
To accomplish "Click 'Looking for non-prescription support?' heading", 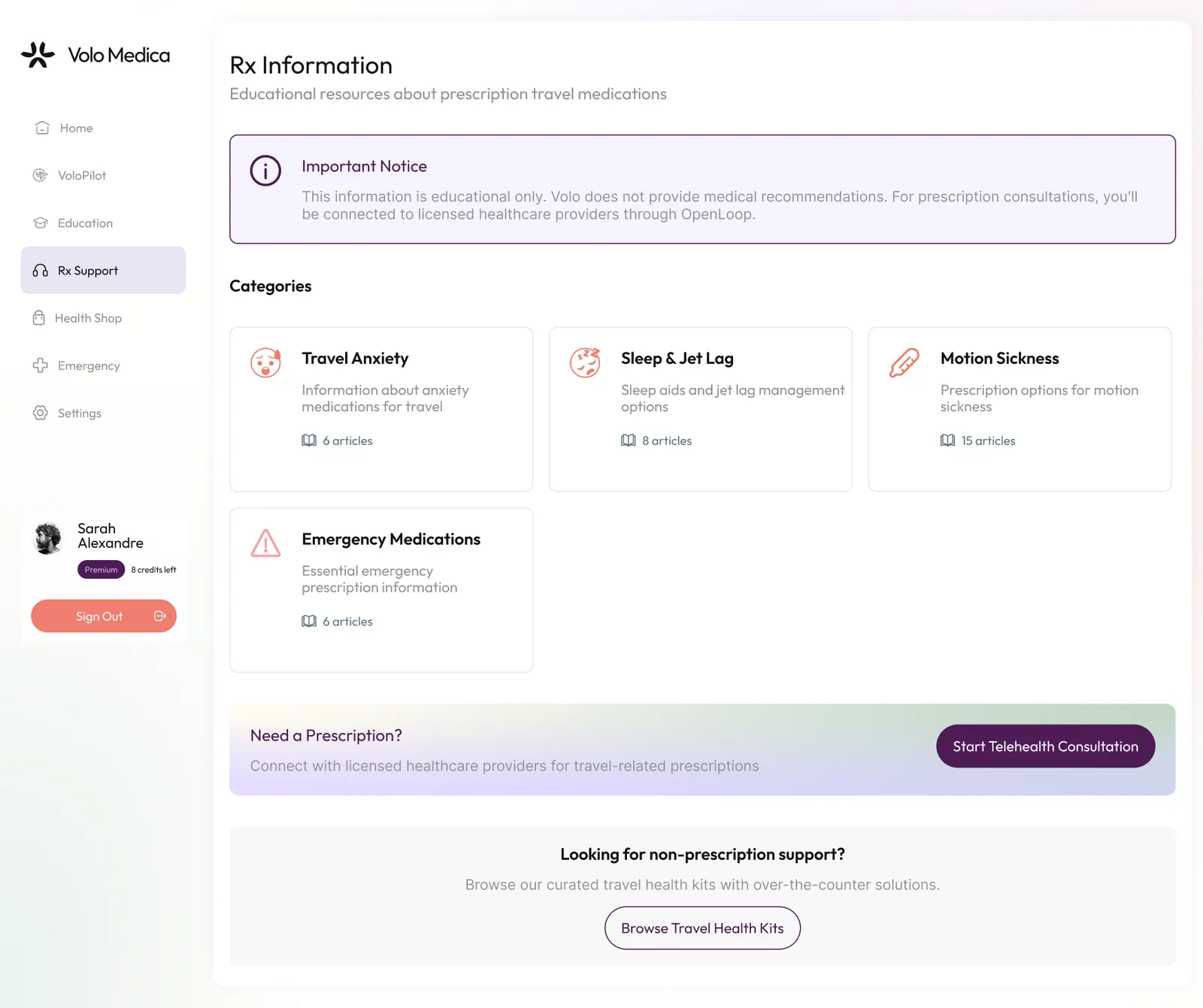I will [x=702, y=855].
